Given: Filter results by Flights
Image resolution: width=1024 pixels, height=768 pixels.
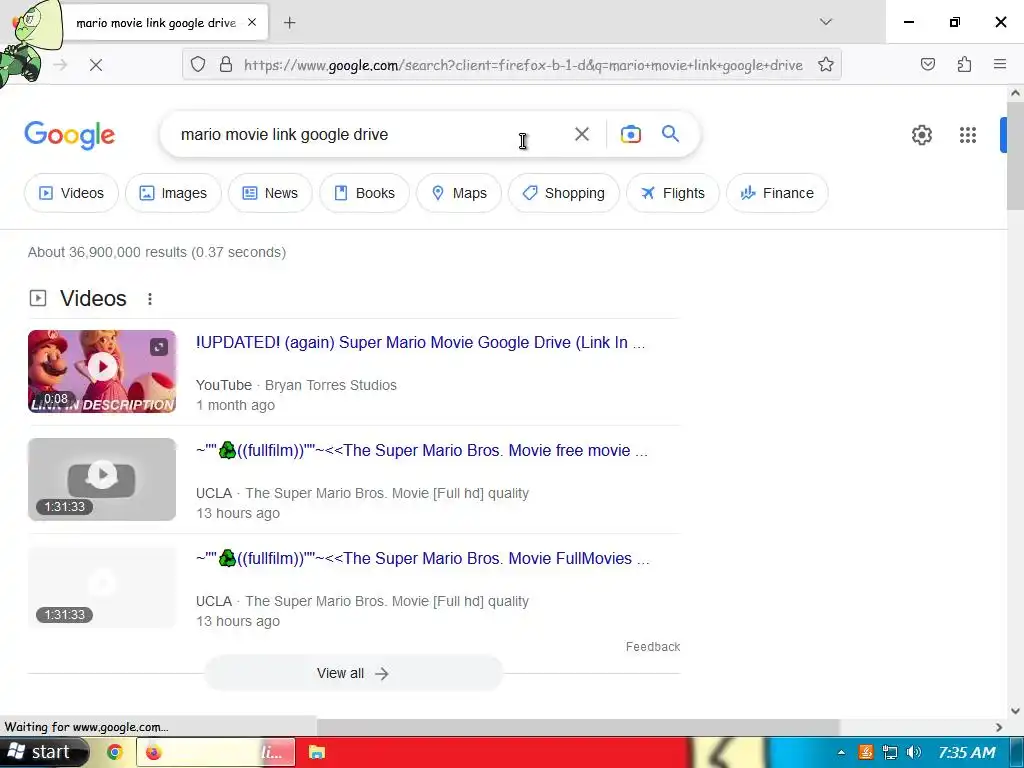Looking at the screenshot, I should [x=673, y=193].
